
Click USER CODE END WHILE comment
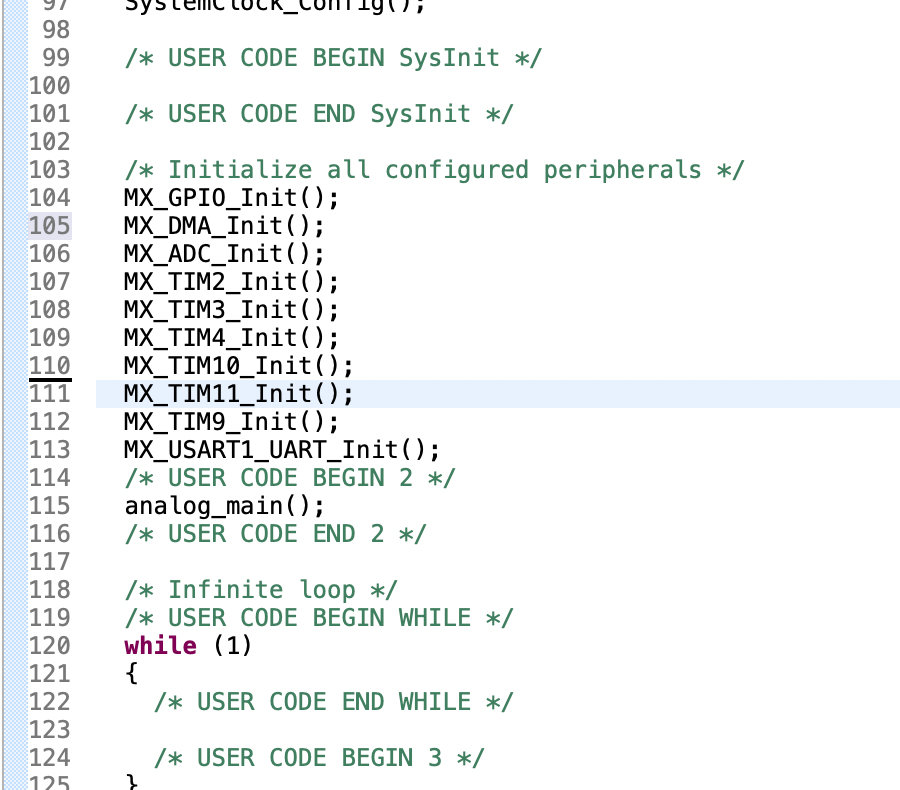pos(333,702)
